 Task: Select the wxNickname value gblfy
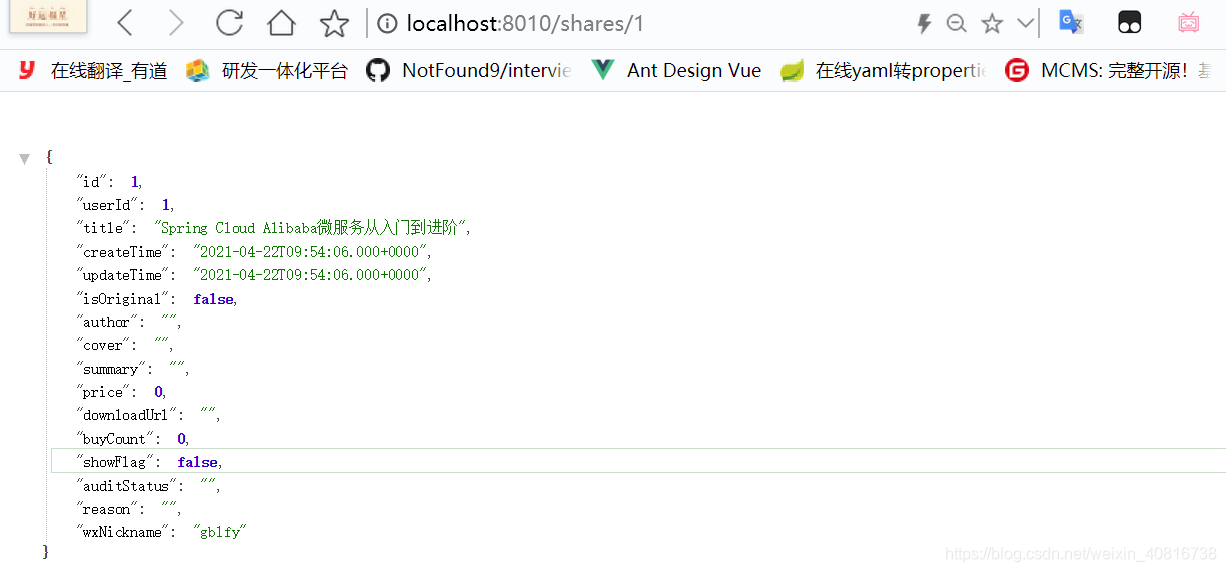pos(220,532)
